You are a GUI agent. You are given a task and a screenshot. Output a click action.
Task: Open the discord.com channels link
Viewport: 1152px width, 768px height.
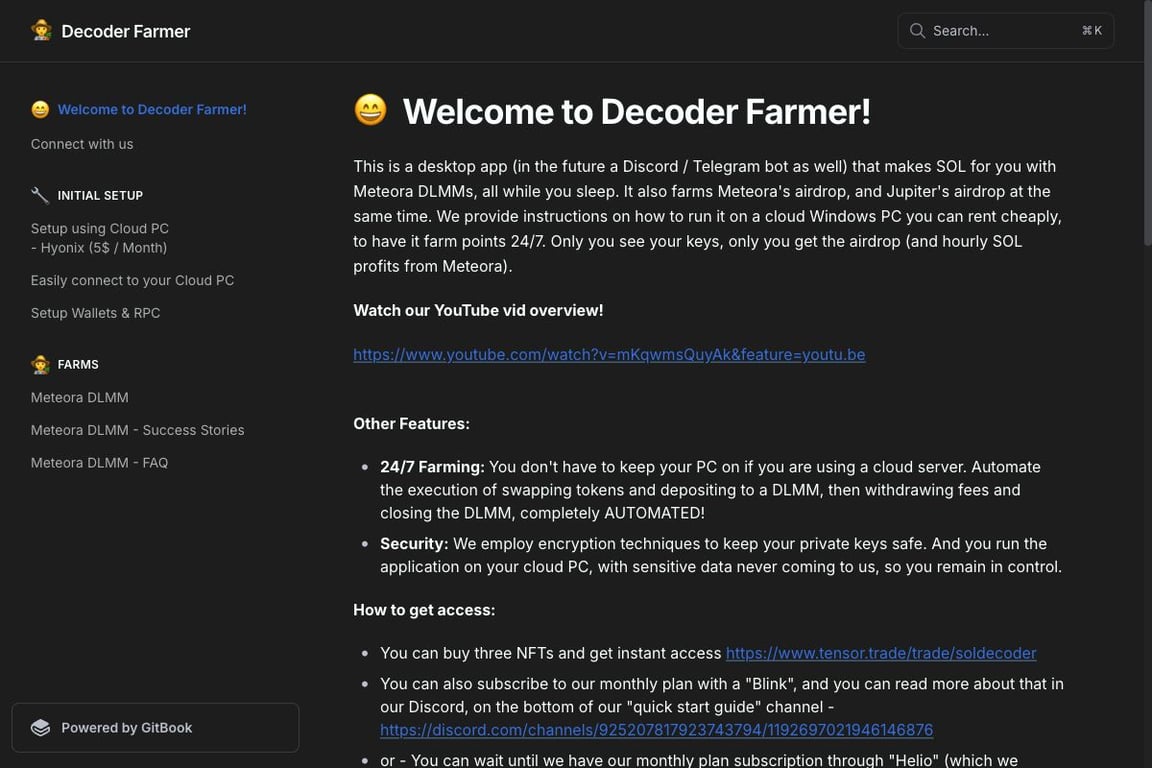[x=656, y=730]
